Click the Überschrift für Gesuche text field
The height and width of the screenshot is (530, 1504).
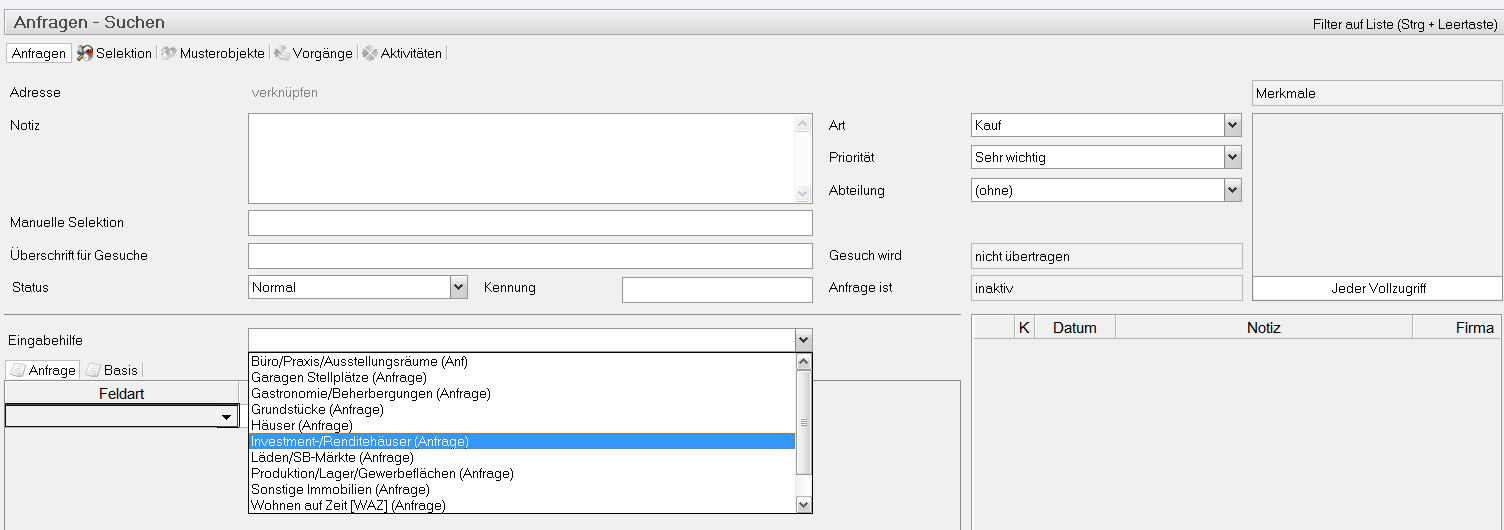point(530,256)
